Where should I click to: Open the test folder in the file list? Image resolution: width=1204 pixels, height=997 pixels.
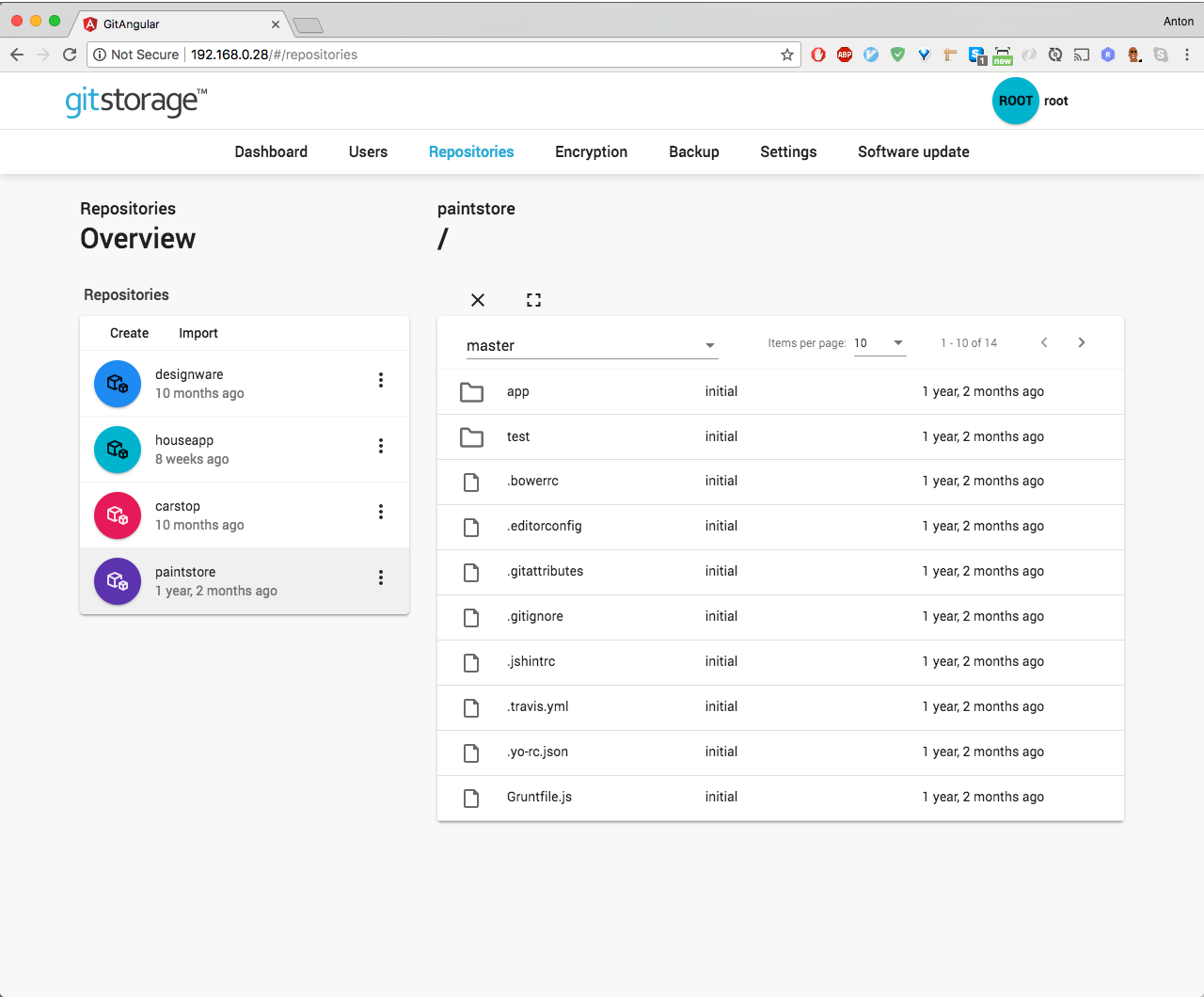pos(518,436)
